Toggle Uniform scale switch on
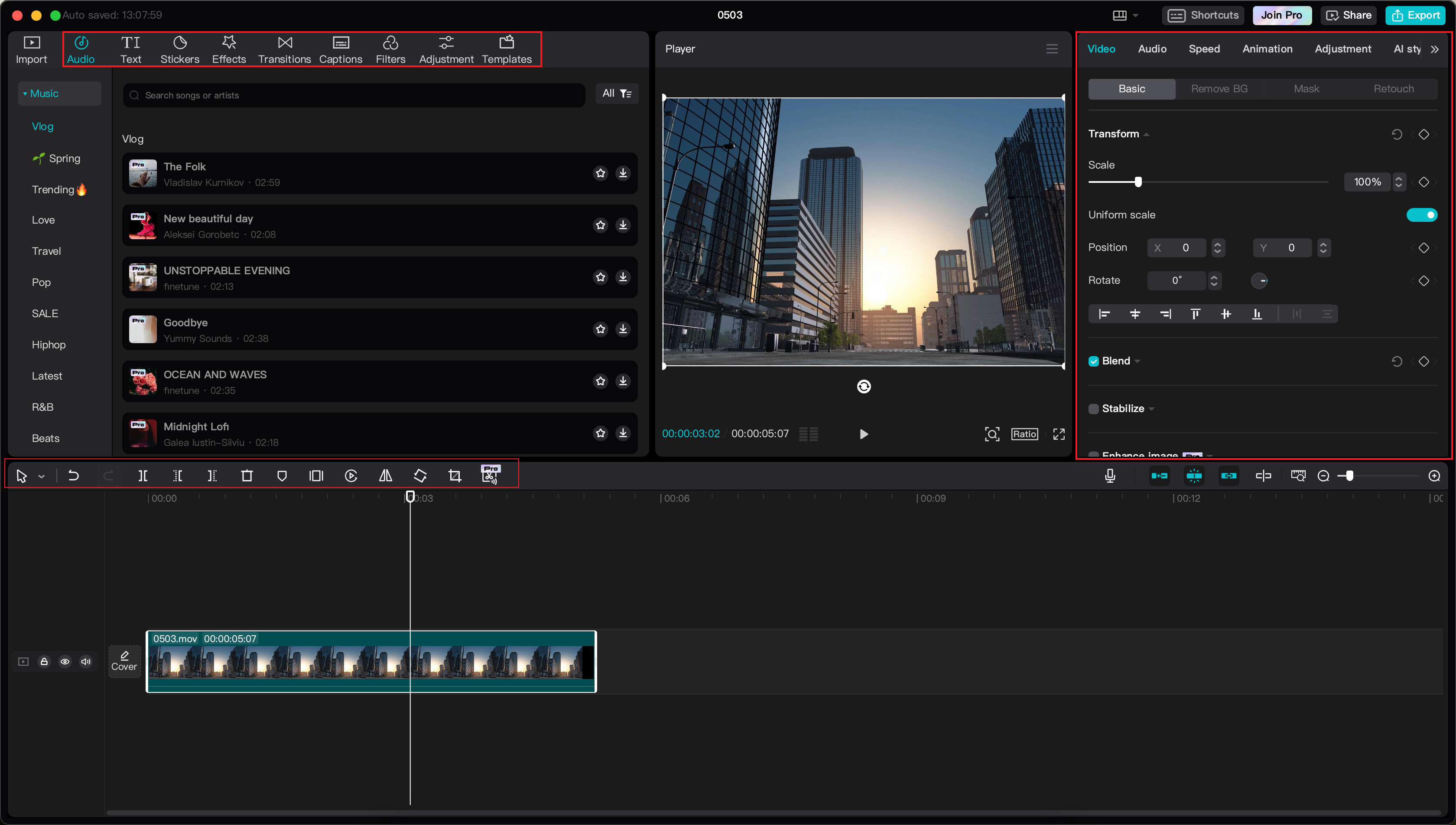The width and height of the screenshot is (1456, 825). pos(1422,214)
